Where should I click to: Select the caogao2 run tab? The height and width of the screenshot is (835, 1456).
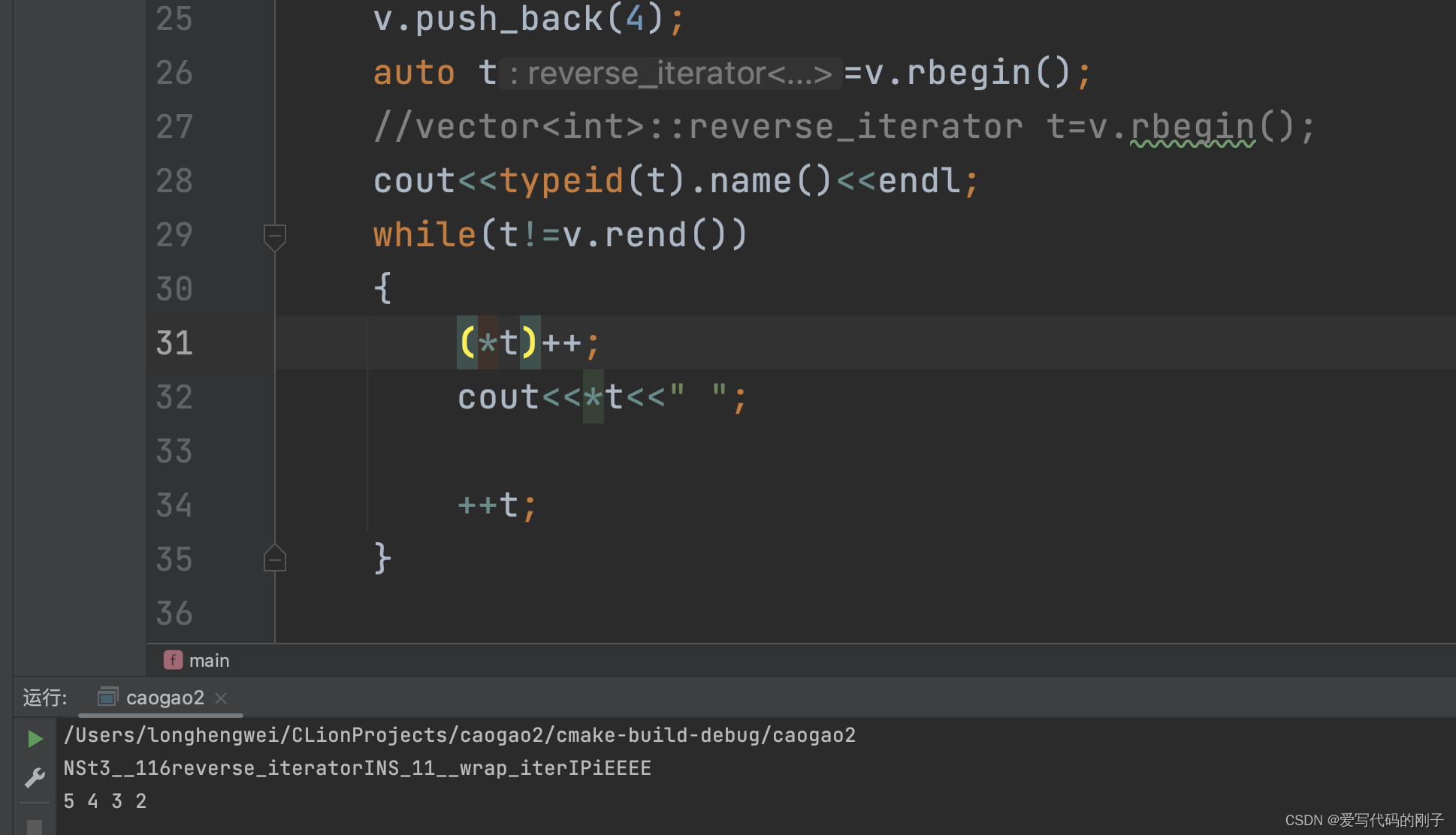pyautogui.click(x=161, y=698)
